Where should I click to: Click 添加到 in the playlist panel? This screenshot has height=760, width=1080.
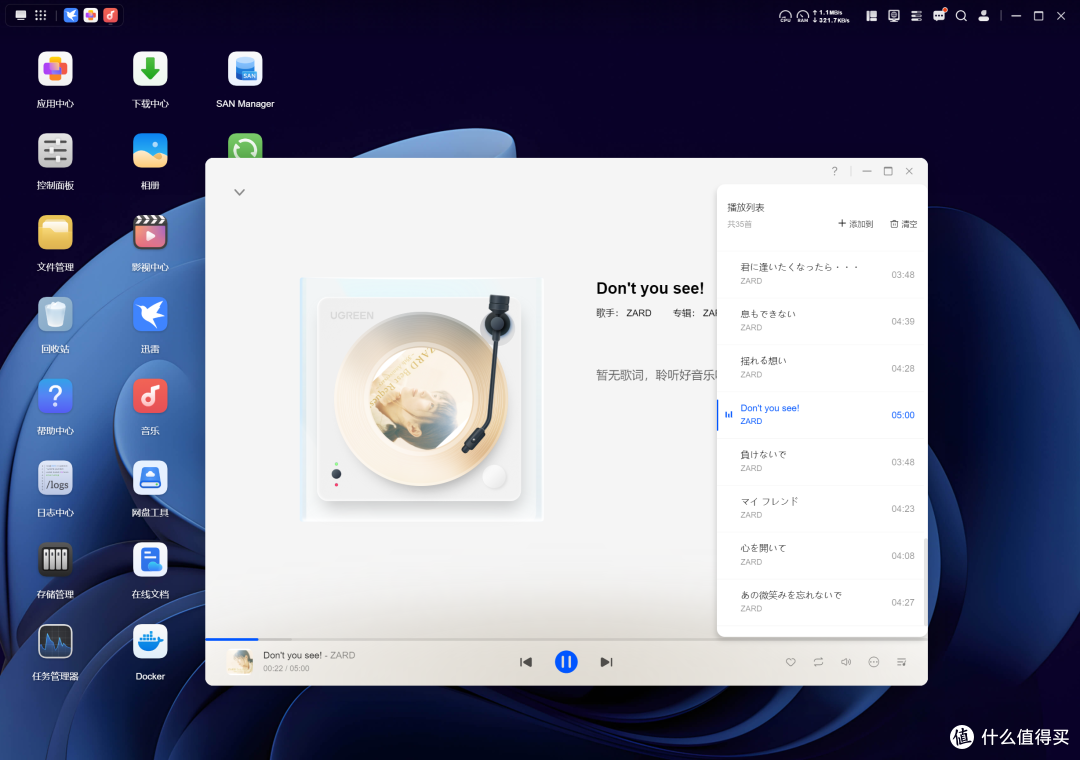[x=855, y=224]
